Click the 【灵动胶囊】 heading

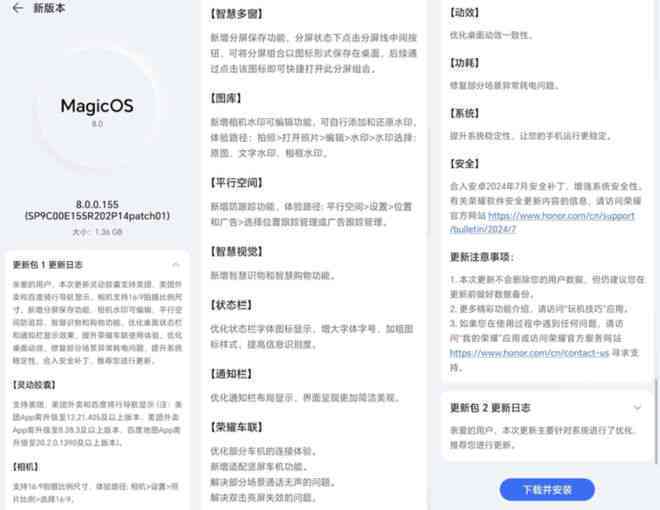34,385
